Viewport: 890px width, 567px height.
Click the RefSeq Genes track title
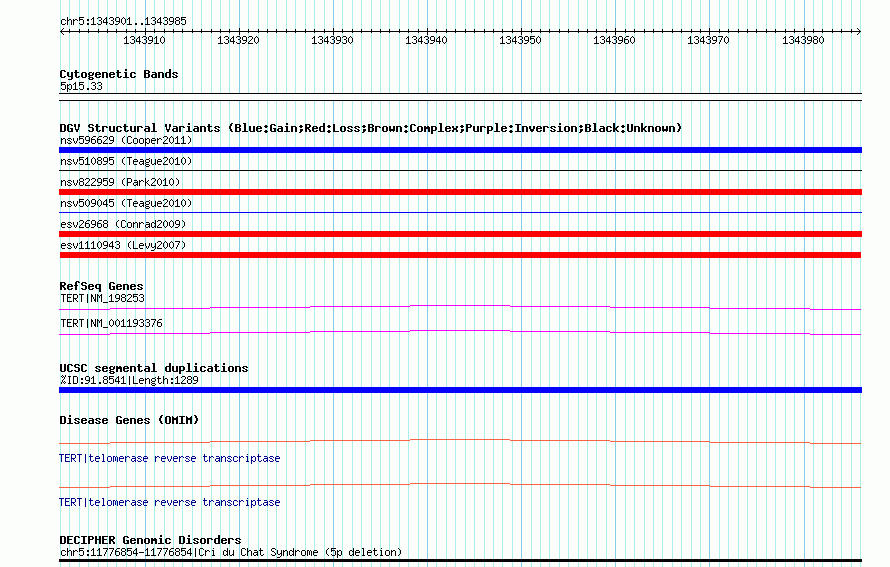(101, 286)
